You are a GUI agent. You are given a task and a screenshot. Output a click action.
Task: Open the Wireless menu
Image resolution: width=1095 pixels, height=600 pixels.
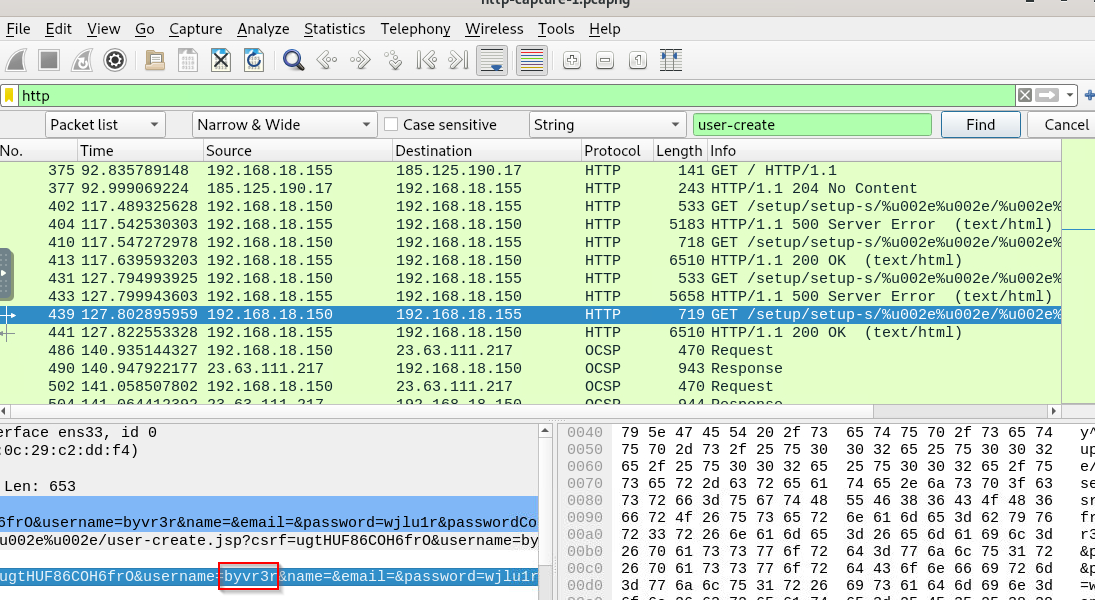(494, 29)
